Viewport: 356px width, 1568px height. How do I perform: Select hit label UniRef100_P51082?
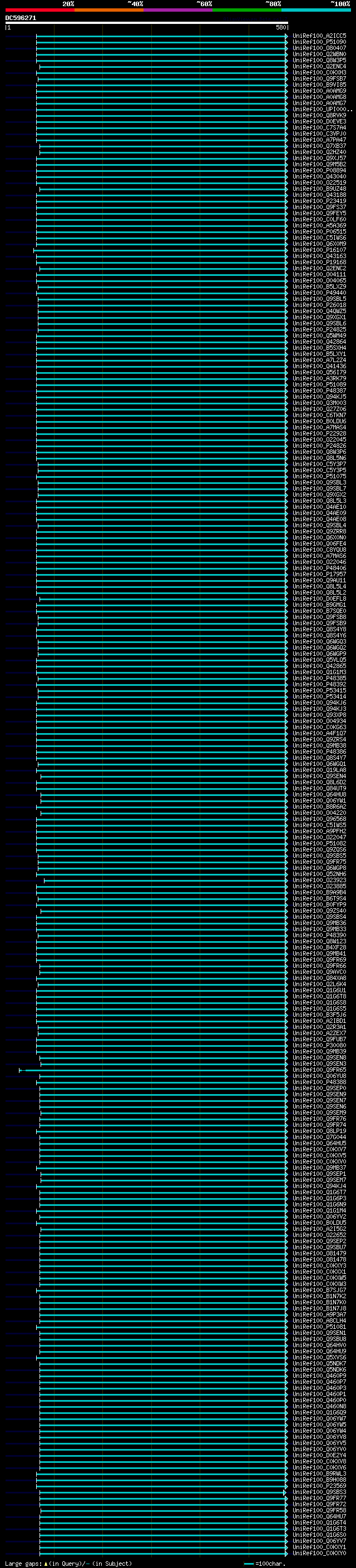point(319,844)
